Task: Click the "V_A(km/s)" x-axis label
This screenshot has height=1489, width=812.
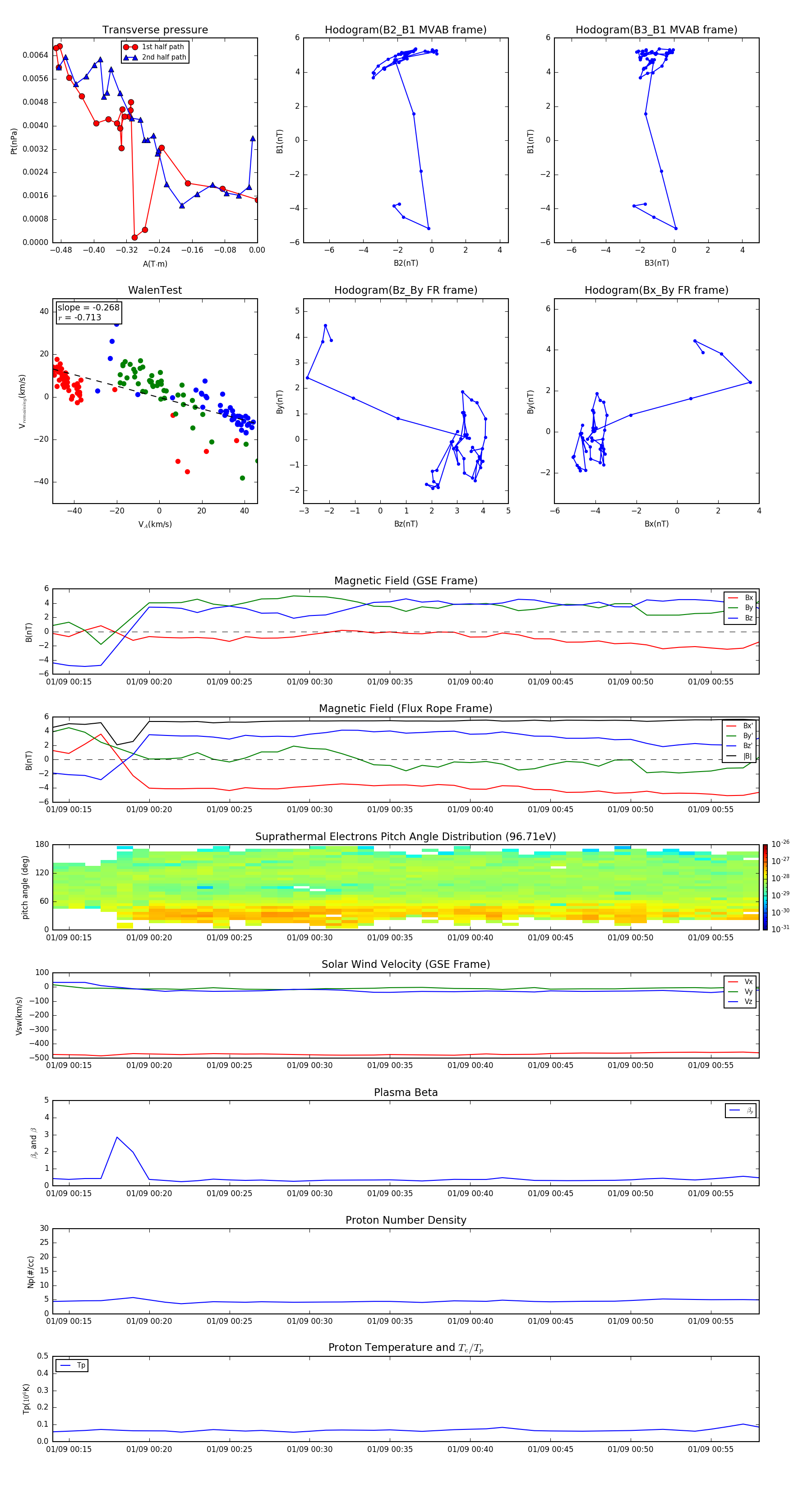Action: (155, 524)
